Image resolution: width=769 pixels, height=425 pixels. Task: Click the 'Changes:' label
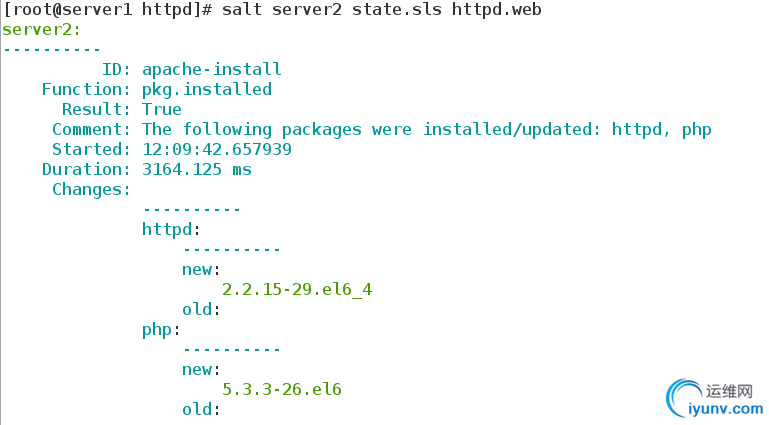(91, 190)
